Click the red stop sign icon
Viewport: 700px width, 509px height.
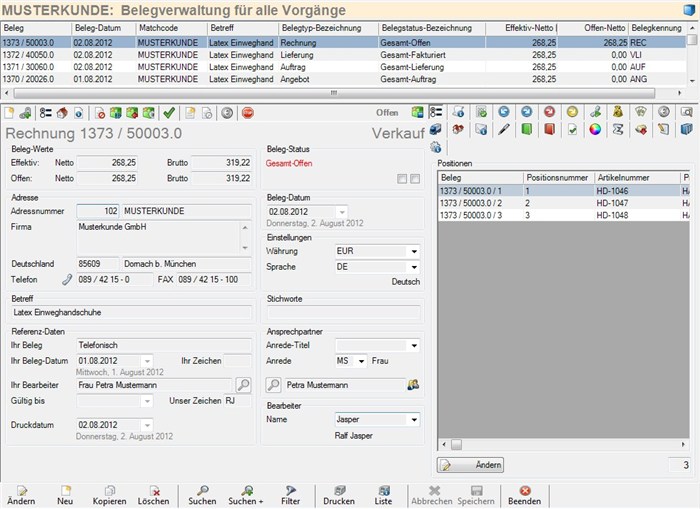pyautogui.click(x=248, y=113)
